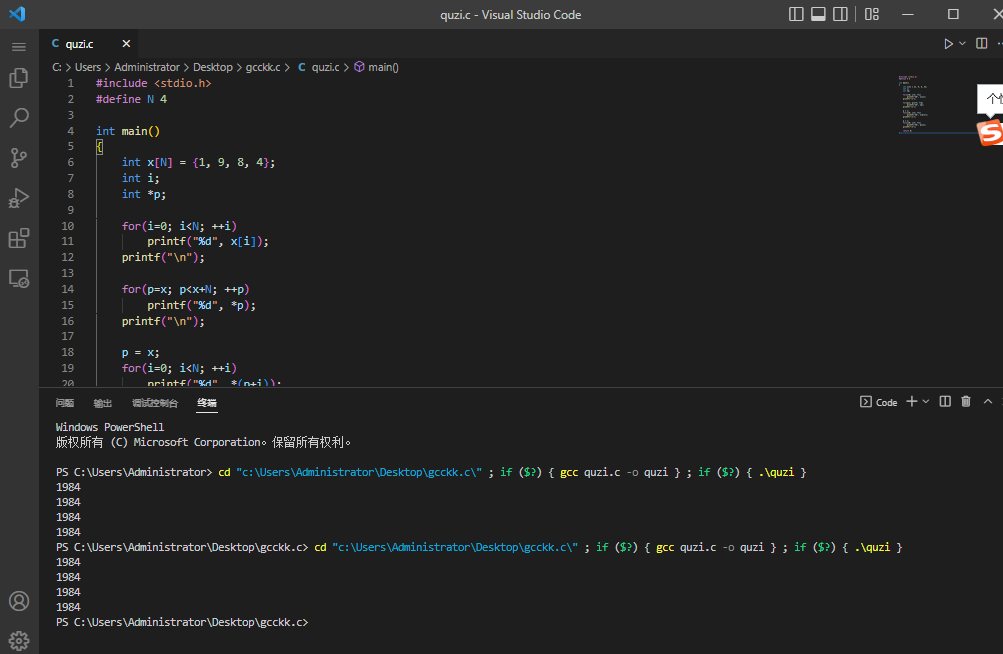Screen dimensions: 1003x654
Task: Open the Source Control view
Action: coord(19,158)
